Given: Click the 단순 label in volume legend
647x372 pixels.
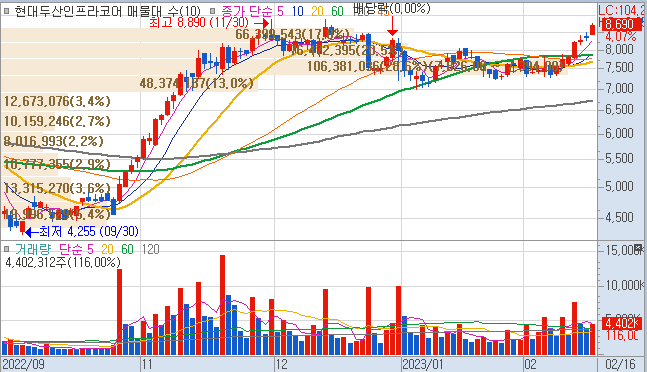Looking at the screenshot, I should coord(71,249).
